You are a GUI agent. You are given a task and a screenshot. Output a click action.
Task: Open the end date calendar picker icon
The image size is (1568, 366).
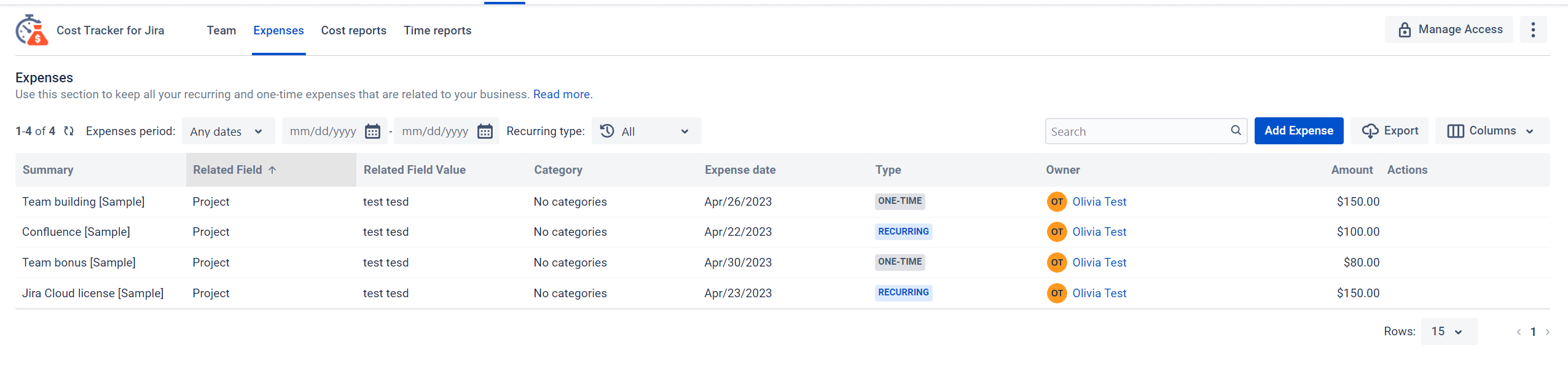(485, 131)
